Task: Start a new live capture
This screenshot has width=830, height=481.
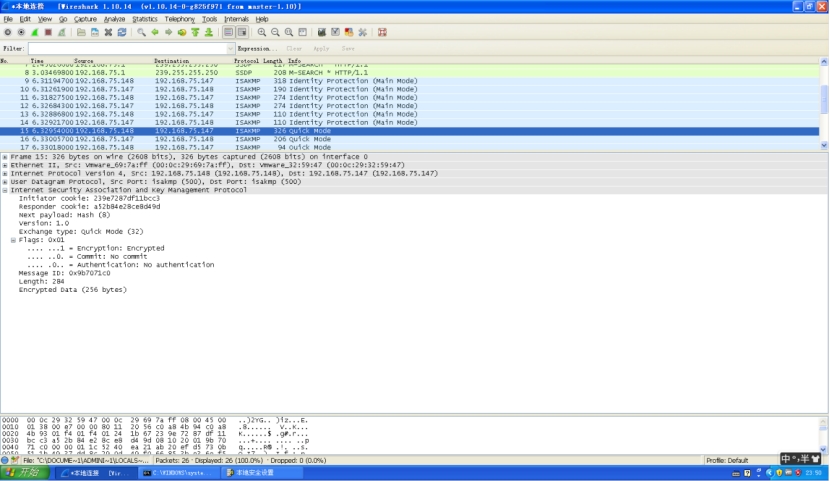Action: (34, 32)
